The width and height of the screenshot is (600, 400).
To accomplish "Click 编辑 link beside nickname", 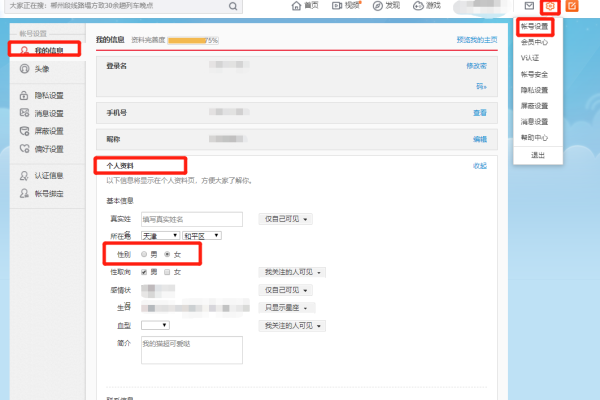I will pos(480,139).
